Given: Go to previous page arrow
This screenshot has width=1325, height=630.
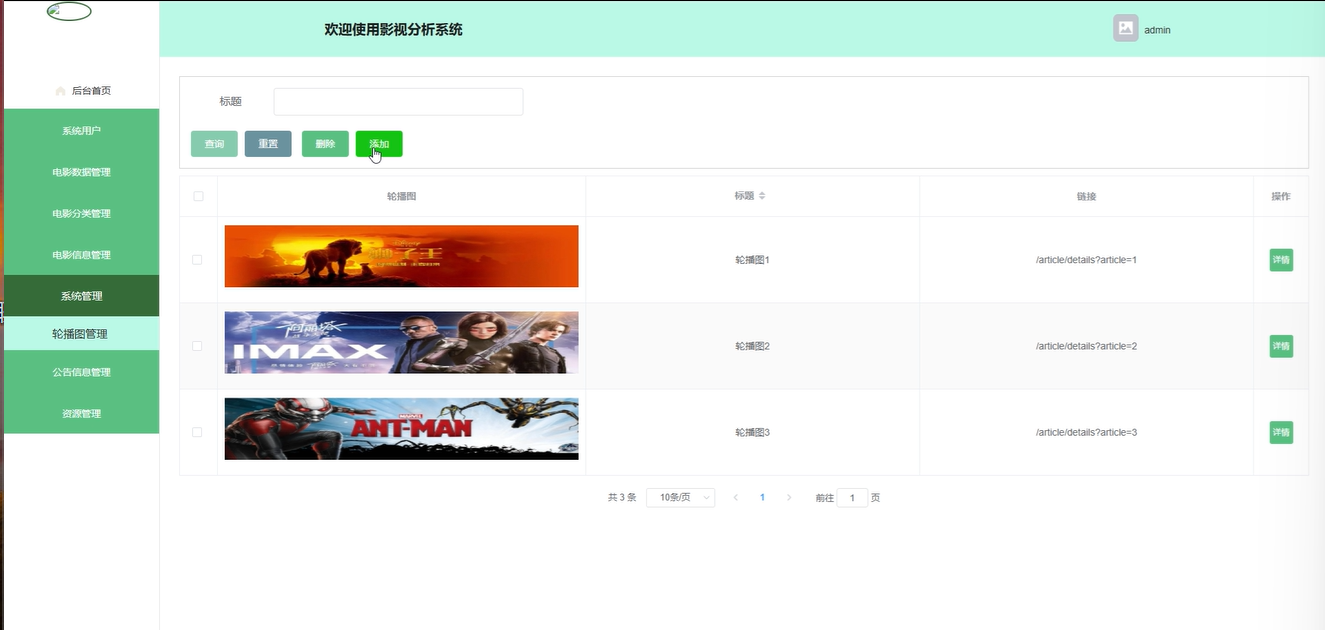Looking at the screenshot, I should (736, 497).
